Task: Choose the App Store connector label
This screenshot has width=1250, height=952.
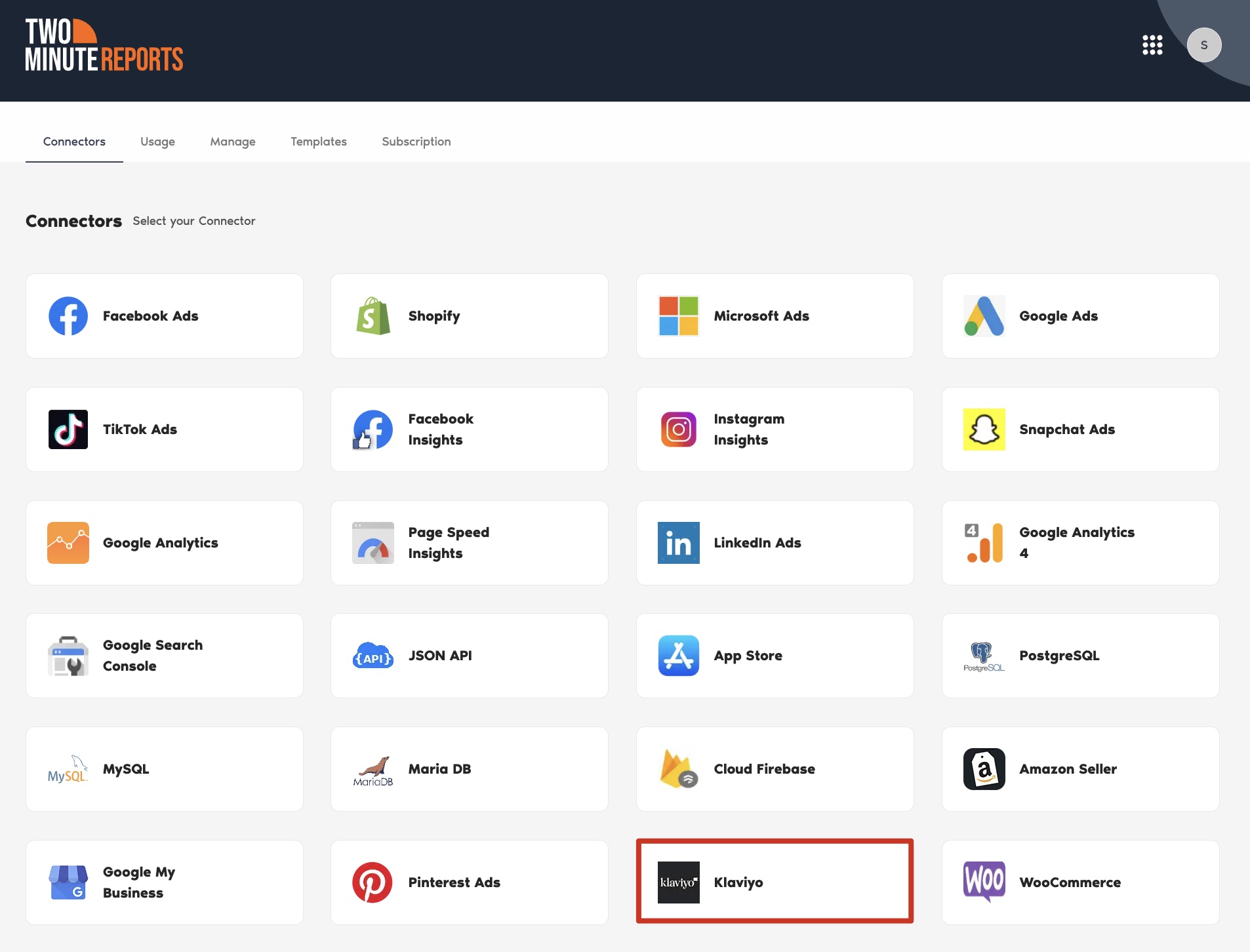Action: (748, 656)
